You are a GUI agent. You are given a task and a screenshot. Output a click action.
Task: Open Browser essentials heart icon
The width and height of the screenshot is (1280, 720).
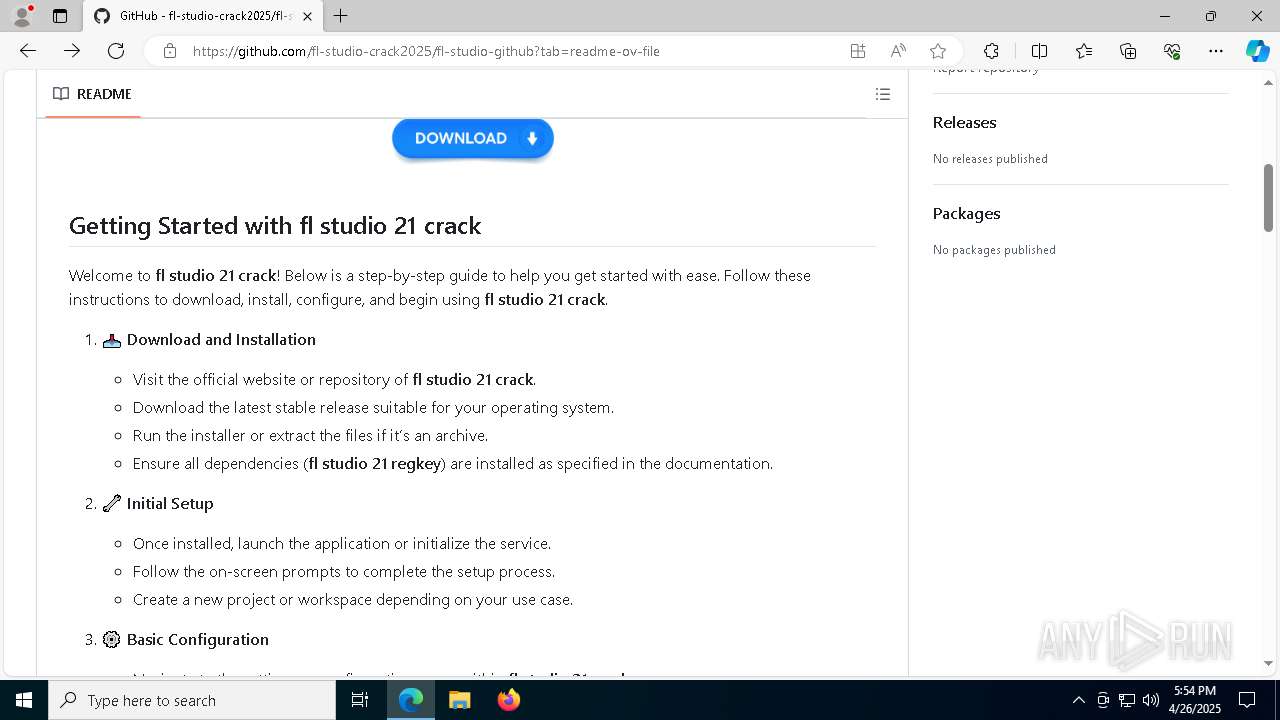tap(1172, 51)
